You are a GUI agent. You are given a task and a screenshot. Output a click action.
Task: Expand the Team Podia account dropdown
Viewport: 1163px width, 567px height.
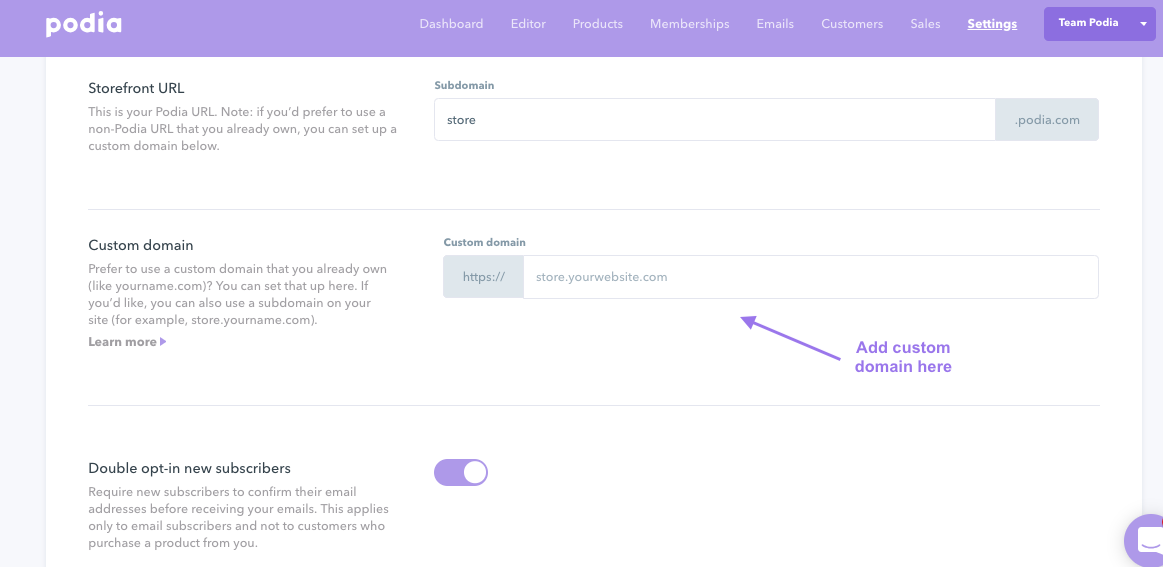pyautogui.click(x=1099, y=24)
